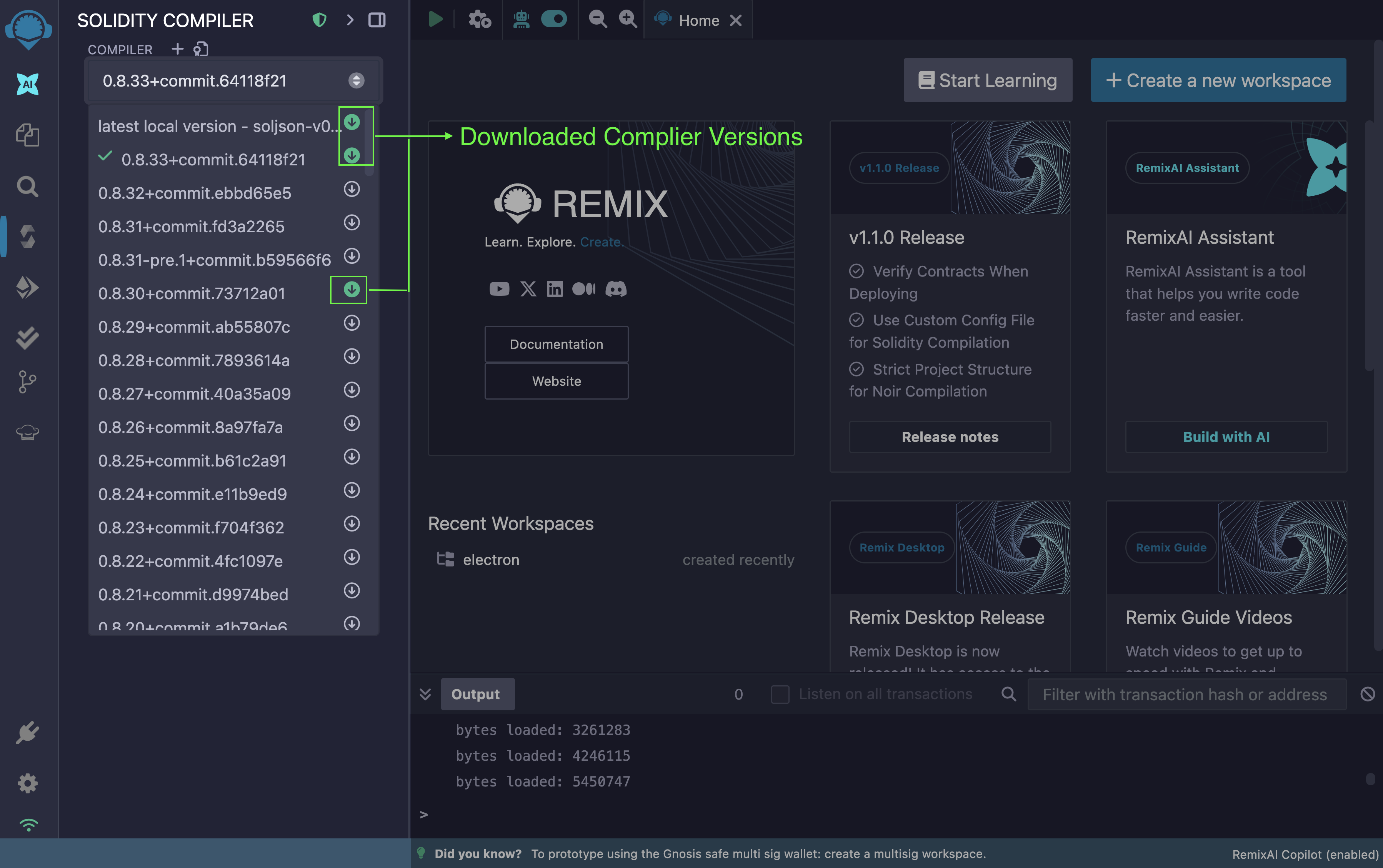1383x868 pixels.
Task: Download compiler 0.8.31+commit.fd3a2265 via its icon
Action: tap(352, 222)
